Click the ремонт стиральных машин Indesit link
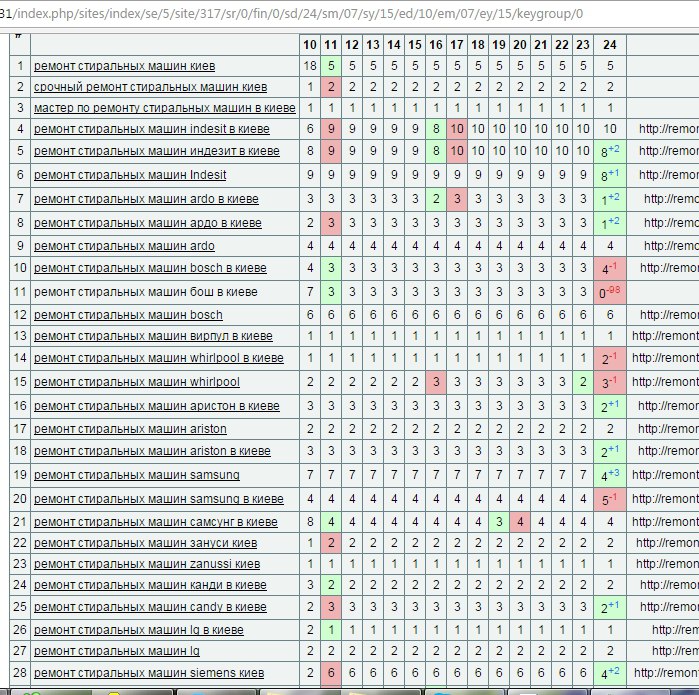Viewport: 699px width, 695px height. click(x=130, y=175)
